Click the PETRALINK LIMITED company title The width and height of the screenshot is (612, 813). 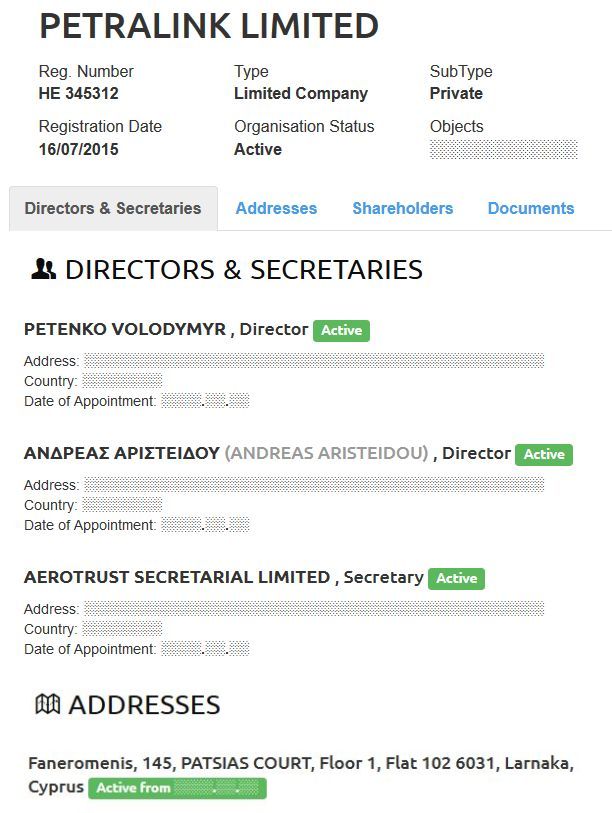[x=208, y=26]
